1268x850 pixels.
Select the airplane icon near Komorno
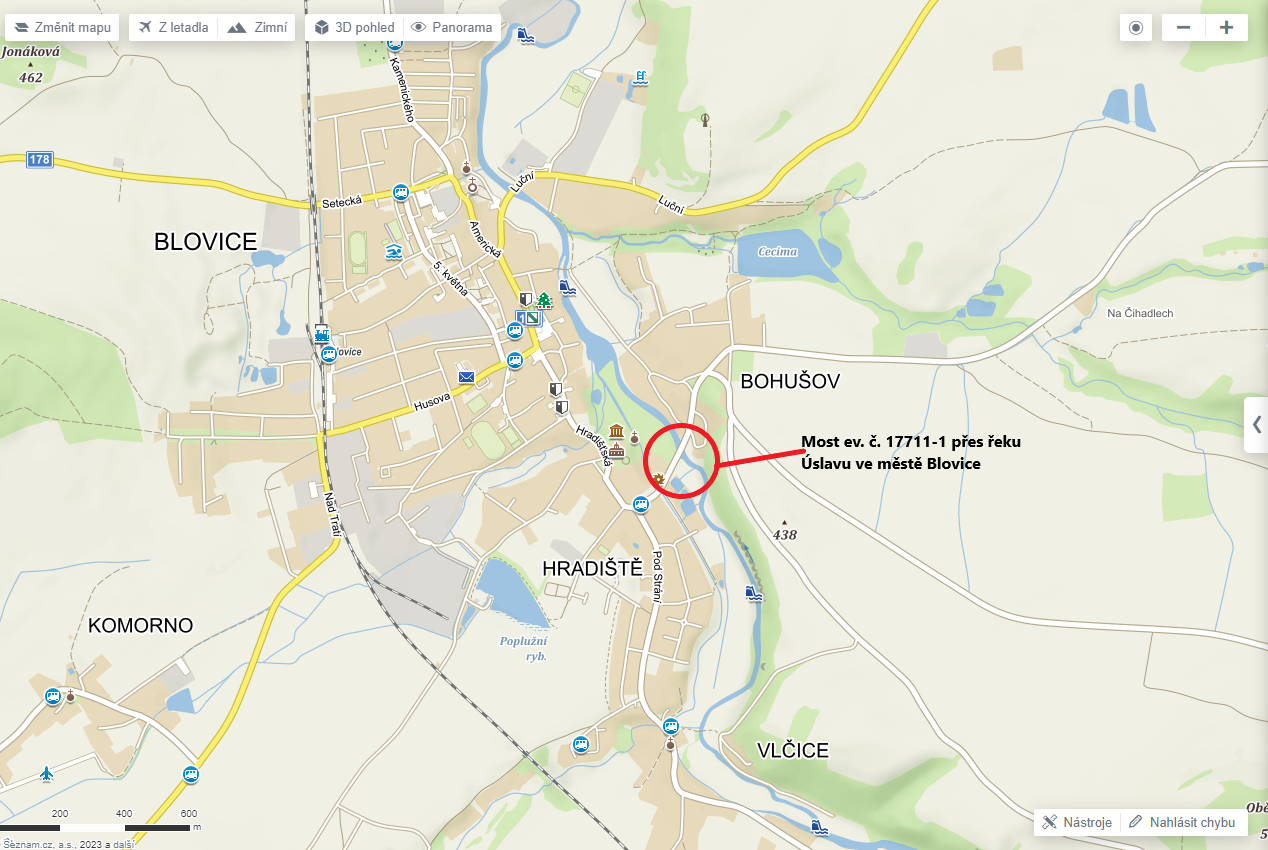pyautogui.click(x=46, y=773)
